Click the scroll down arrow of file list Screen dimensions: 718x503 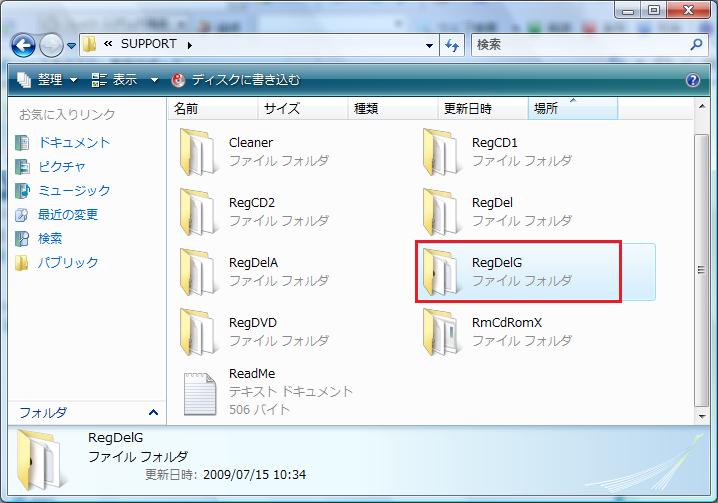(702, 416)
